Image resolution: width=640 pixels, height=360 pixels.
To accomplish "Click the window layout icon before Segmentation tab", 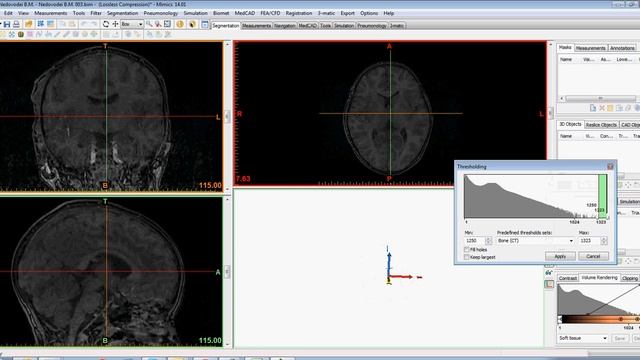I will (x=205, y=24).
